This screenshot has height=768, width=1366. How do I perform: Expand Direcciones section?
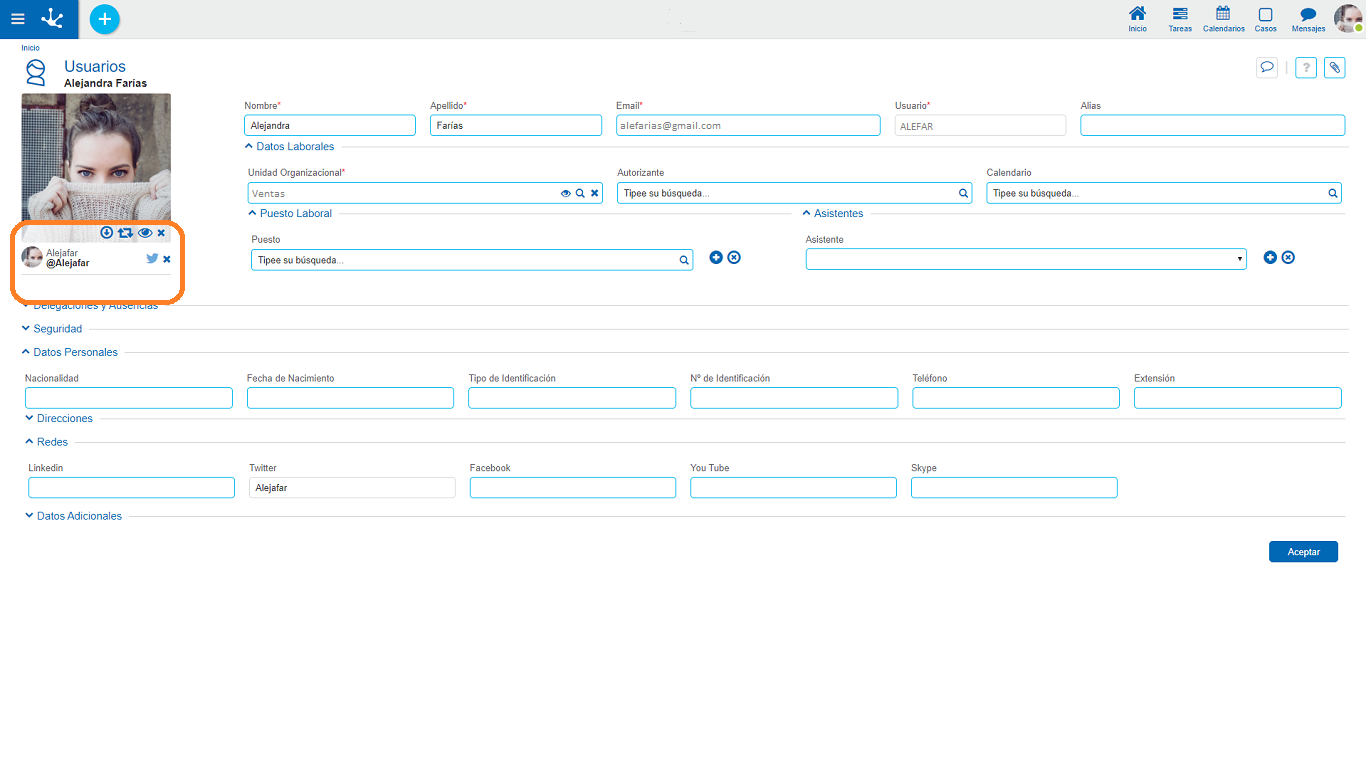[x=59, y=418]
